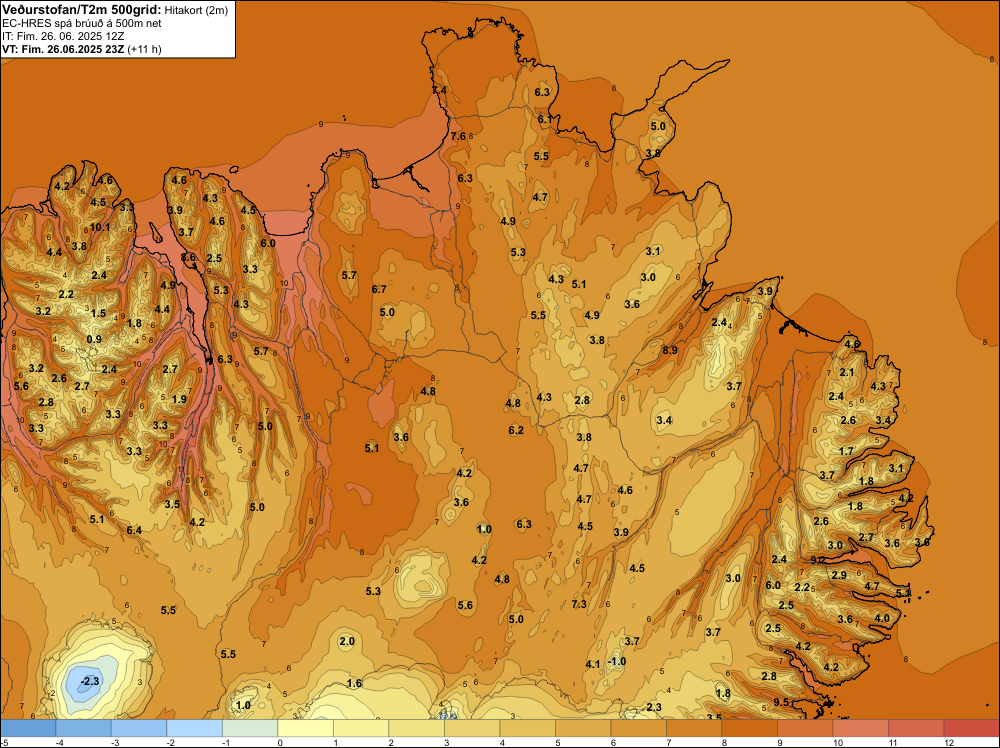Click the legend scale label "-4"
The width and height of the screenshot is (1000, 748).
(60, 742)
